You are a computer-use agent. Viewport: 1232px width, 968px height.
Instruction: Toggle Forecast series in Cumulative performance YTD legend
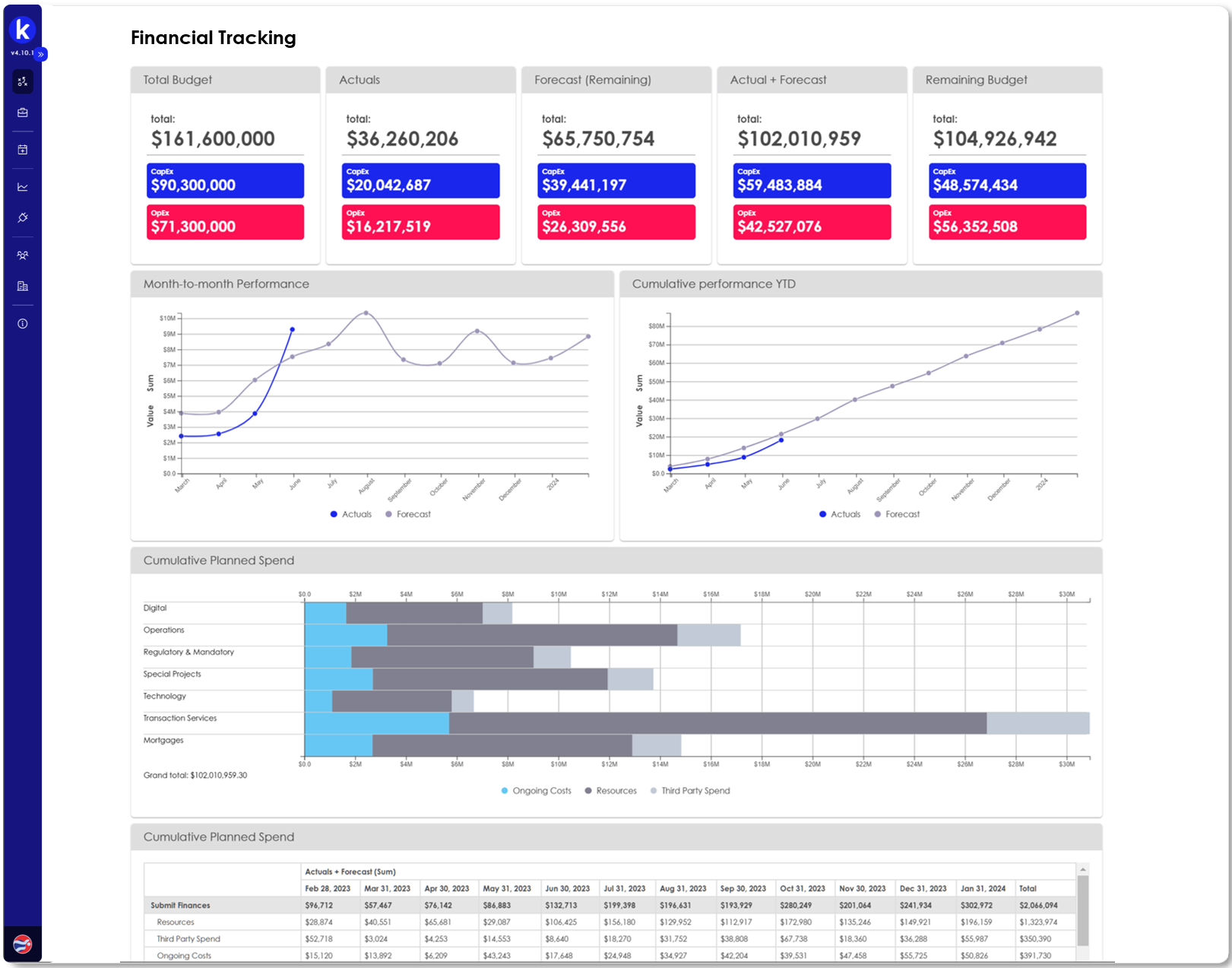[897, 514]
